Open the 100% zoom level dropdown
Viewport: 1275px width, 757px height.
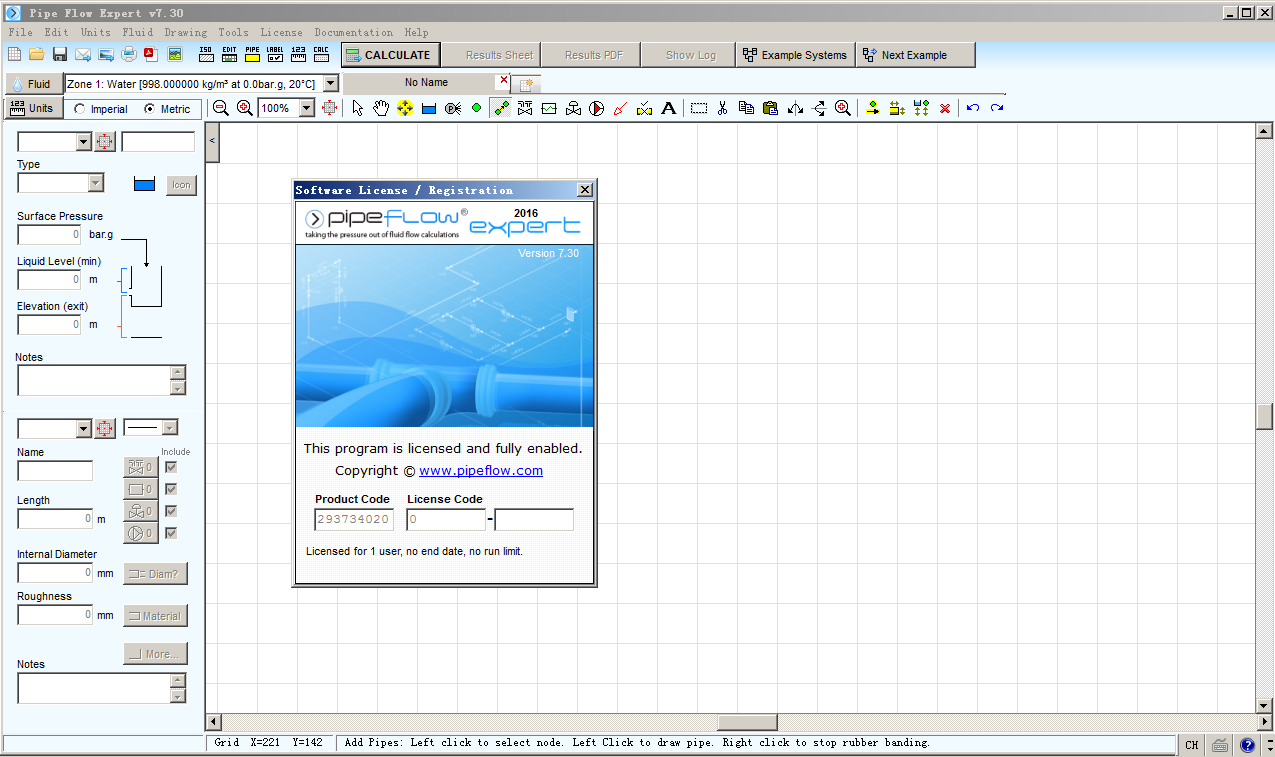coord(306,108)
